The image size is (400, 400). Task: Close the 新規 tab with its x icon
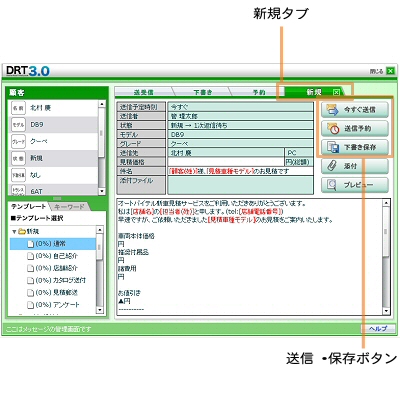tap(336, 92)
